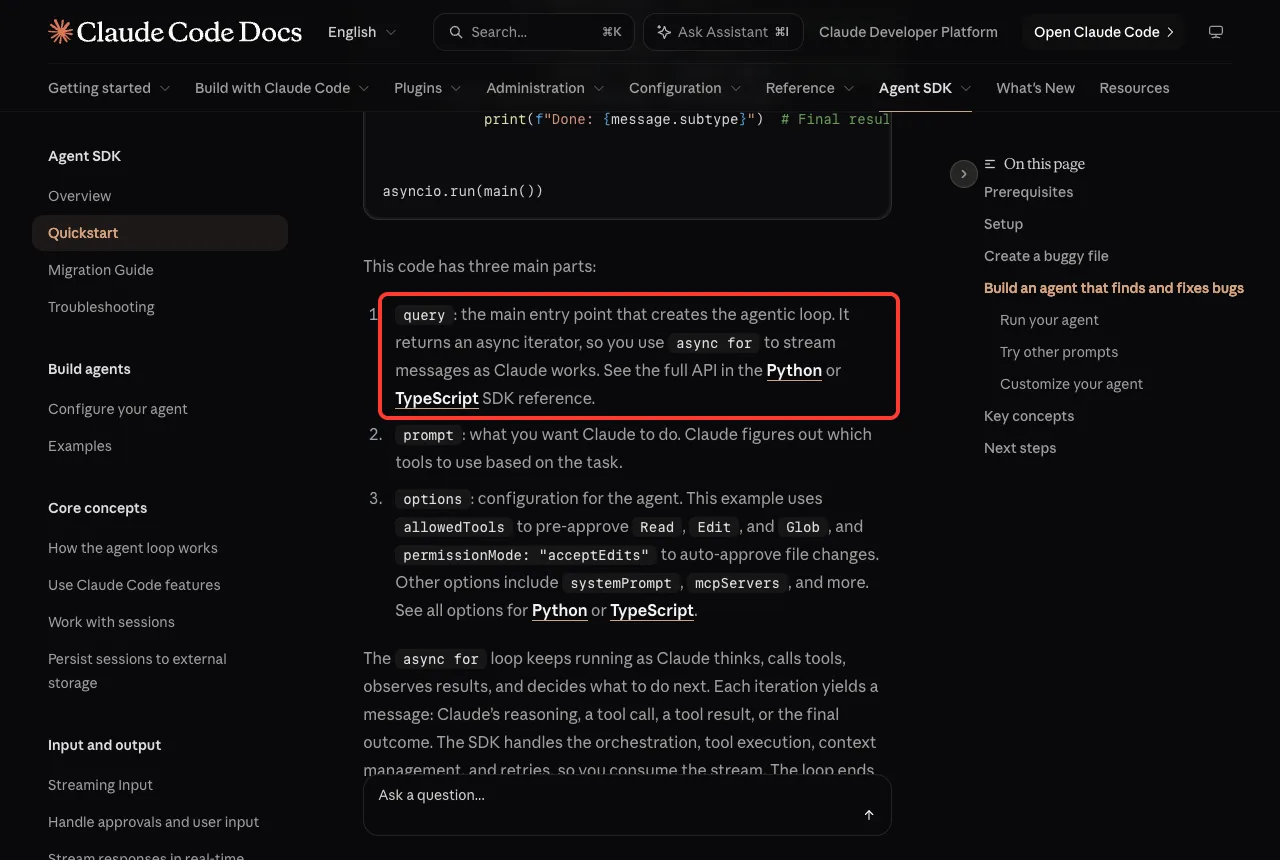Jump to Next steps section
1280x860 pixels.
(1020, 448)
